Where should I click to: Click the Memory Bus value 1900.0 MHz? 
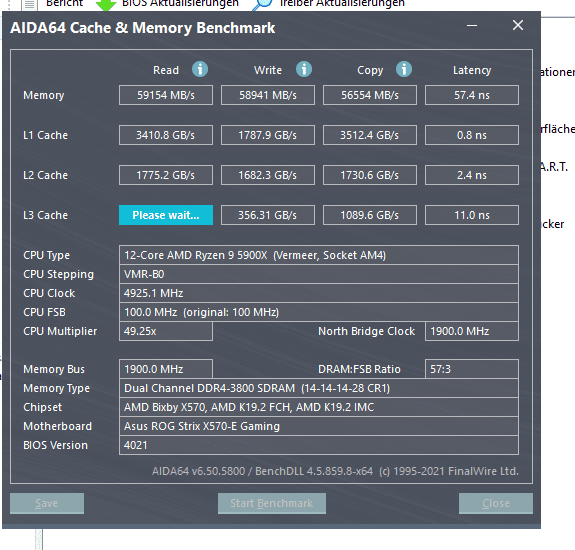pos(166,369)
